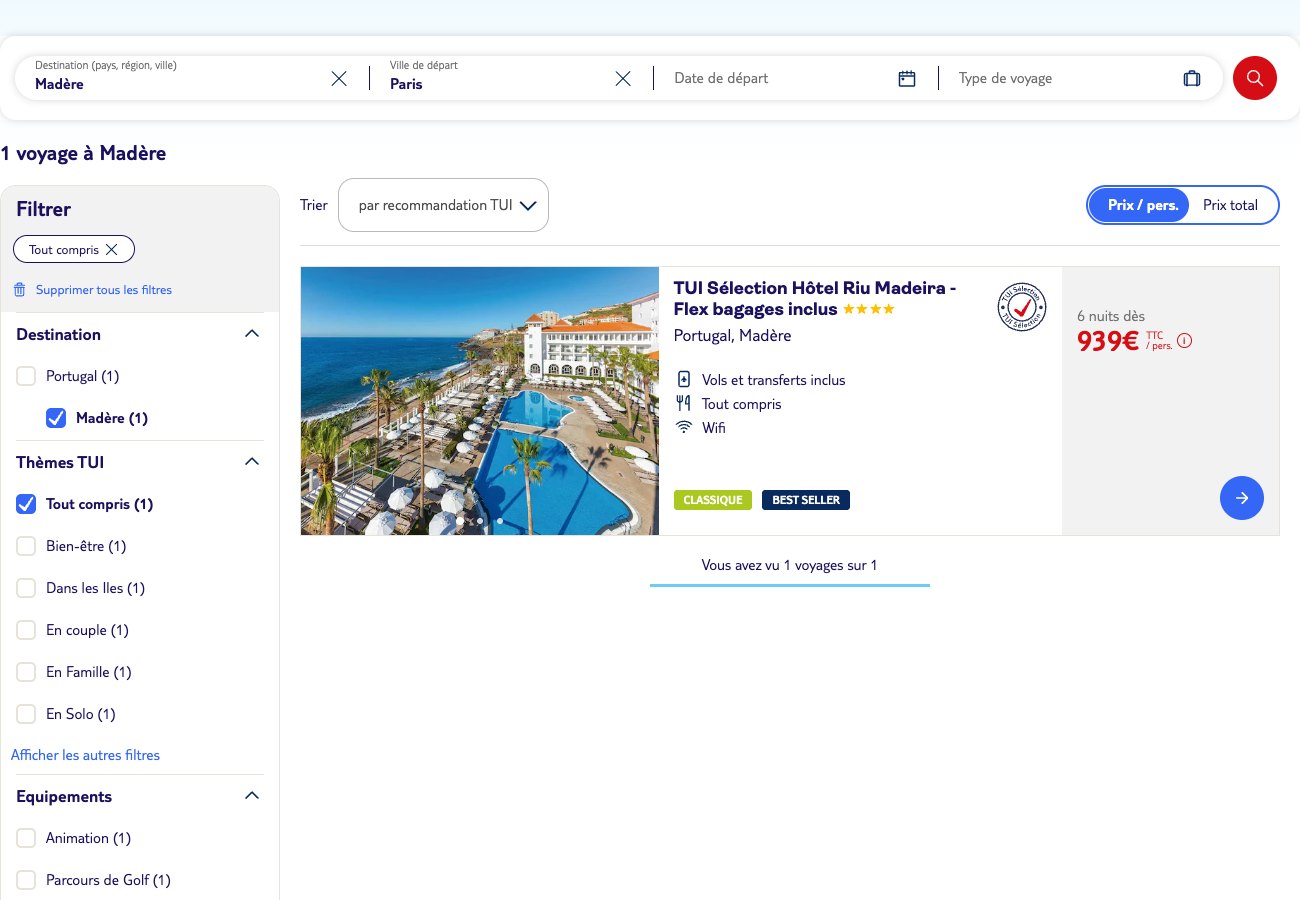Click the trash icon to delete filters

tap(19, 290)
